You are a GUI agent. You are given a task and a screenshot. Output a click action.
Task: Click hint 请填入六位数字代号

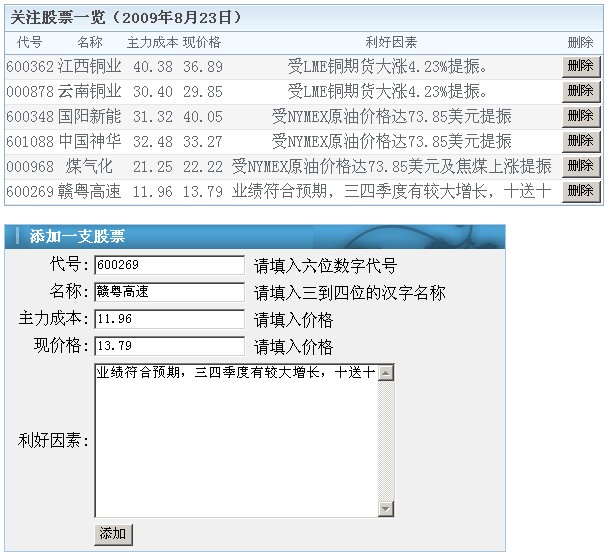pyautogui.click(x=325, y=266)
